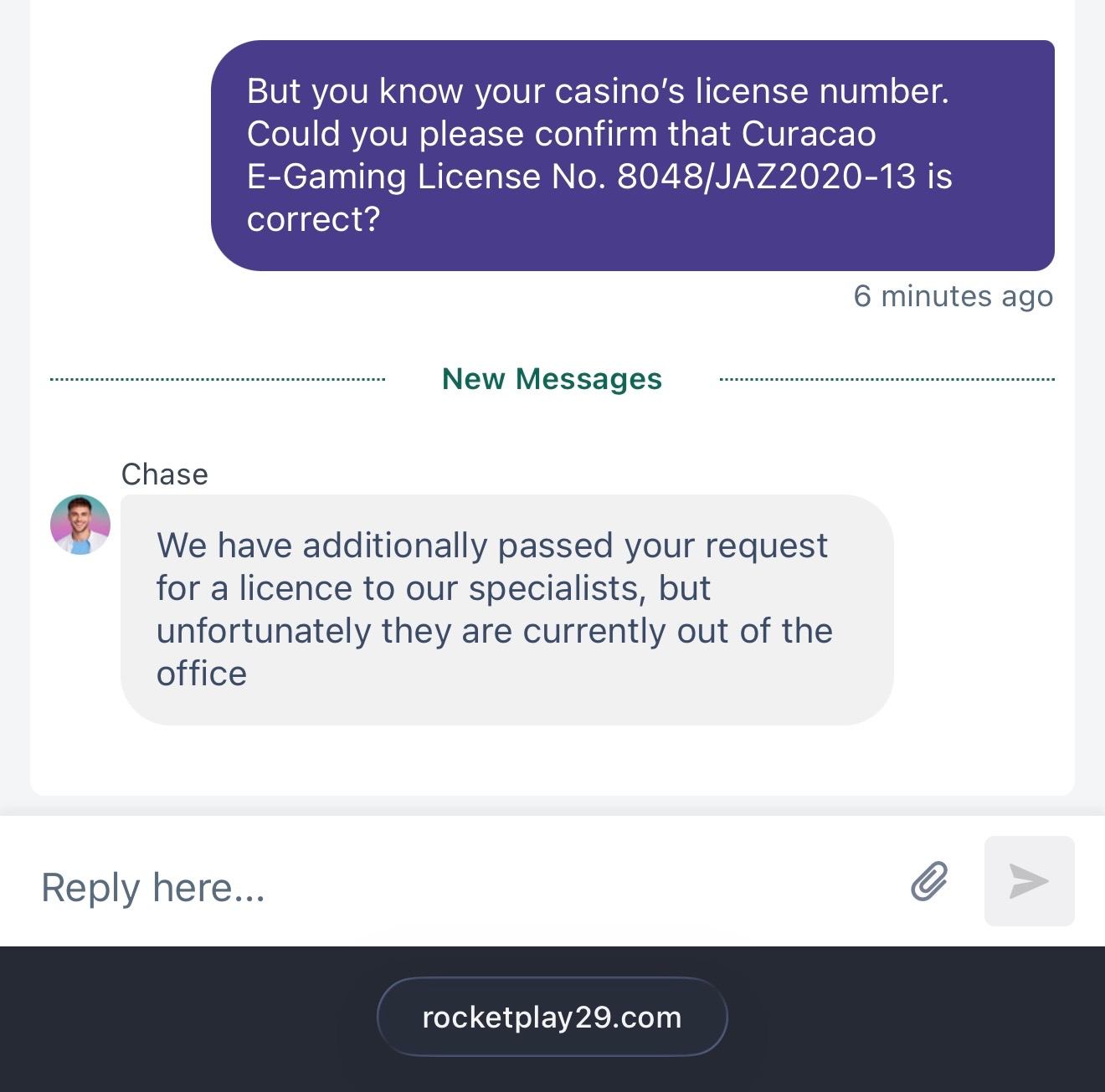Click the agent name 'Chase'
The height and width of the screenshot is (1092, 1105).
point(165,474)
